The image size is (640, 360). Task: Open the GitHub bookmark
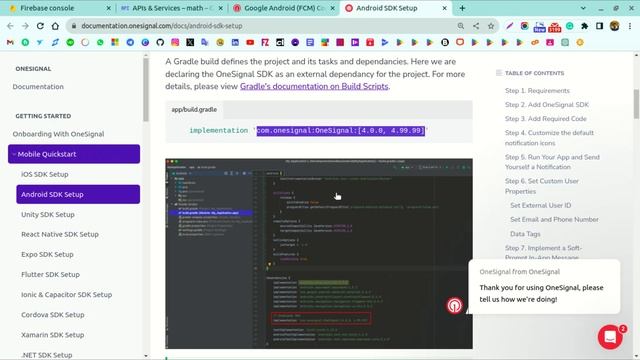pos(160,42)
